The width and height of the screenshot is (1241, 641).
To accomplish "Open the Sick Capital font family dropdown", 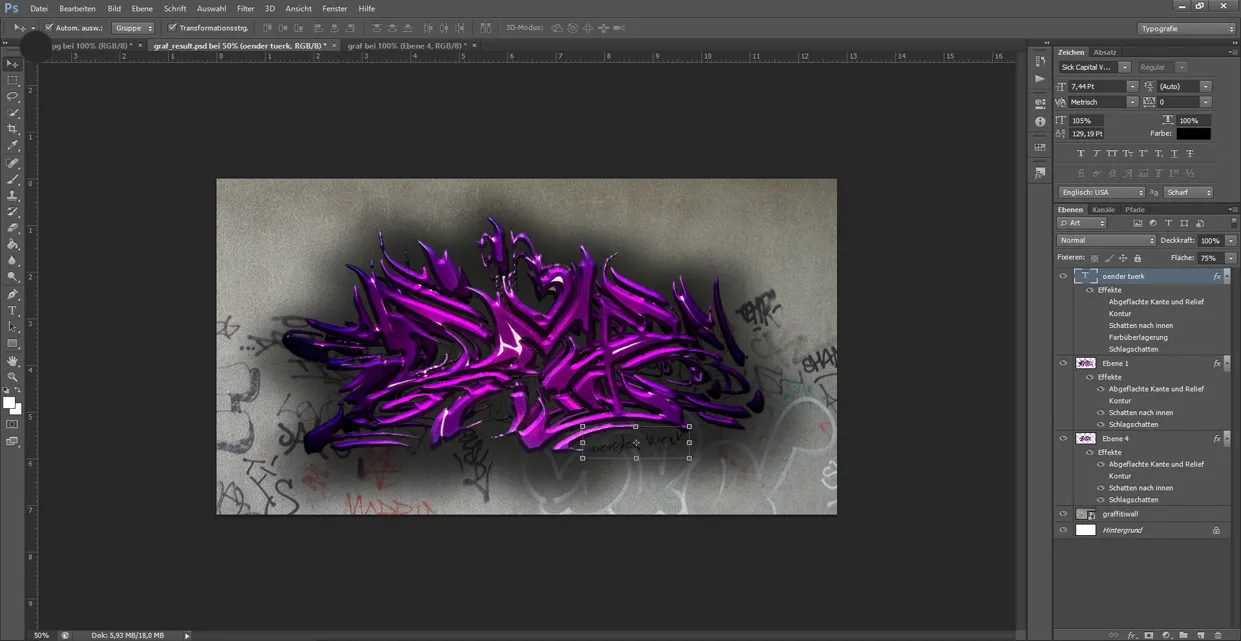I will click(1125, 67).
